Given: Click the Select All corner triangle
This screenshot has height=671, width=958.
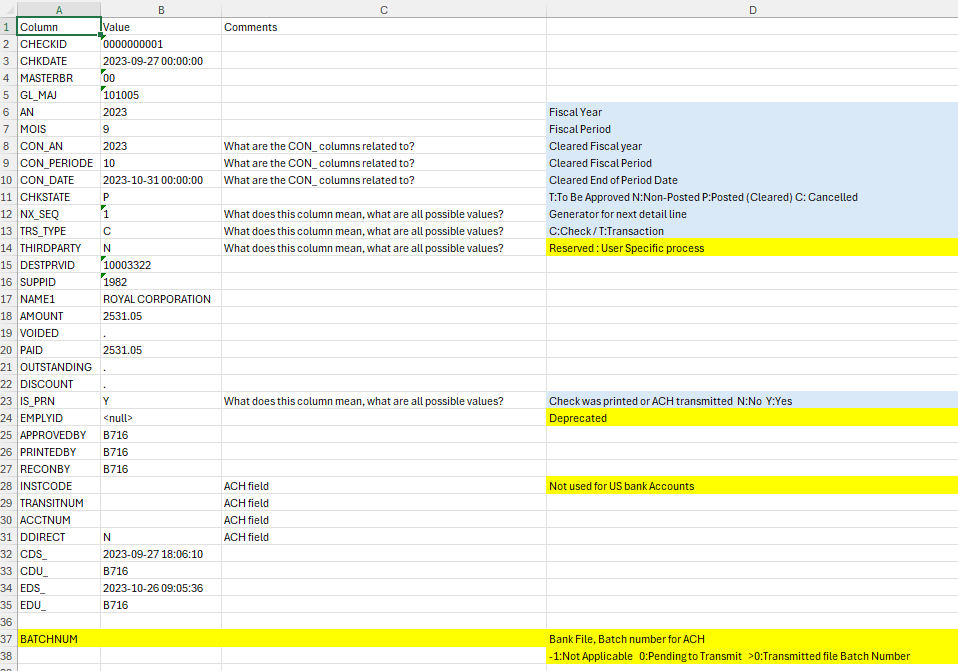Looking at the screenshot, I should point(8,9).
